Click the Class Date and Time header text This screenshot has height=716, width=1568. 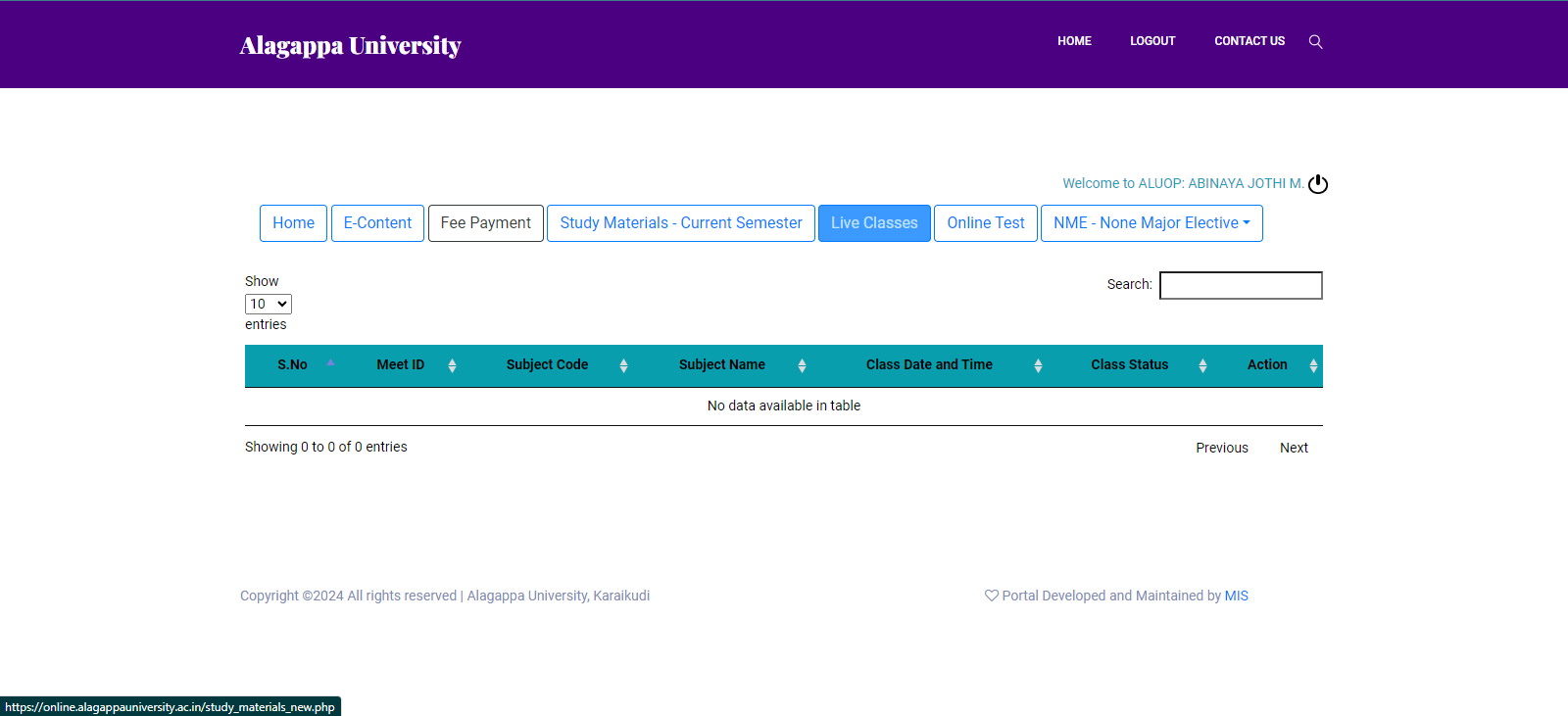tap(929, 364)
